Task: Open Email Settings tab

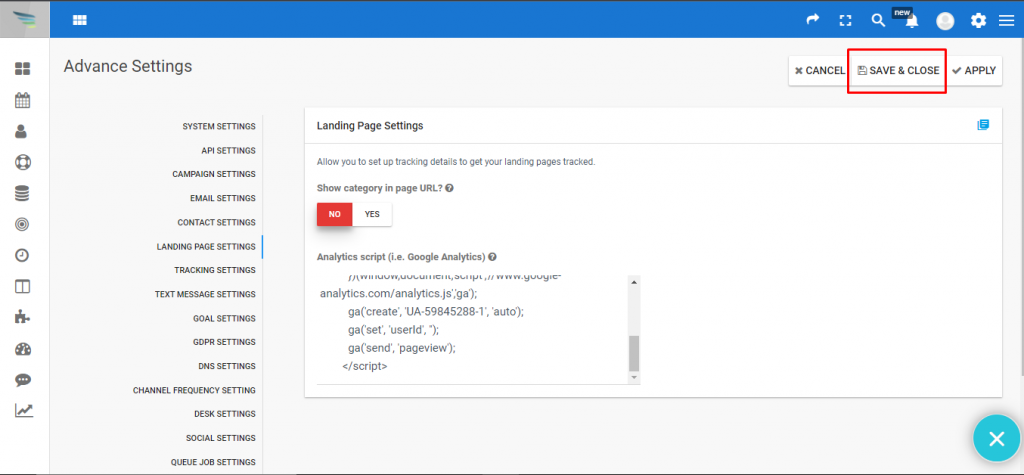Action: pos(223,198)
